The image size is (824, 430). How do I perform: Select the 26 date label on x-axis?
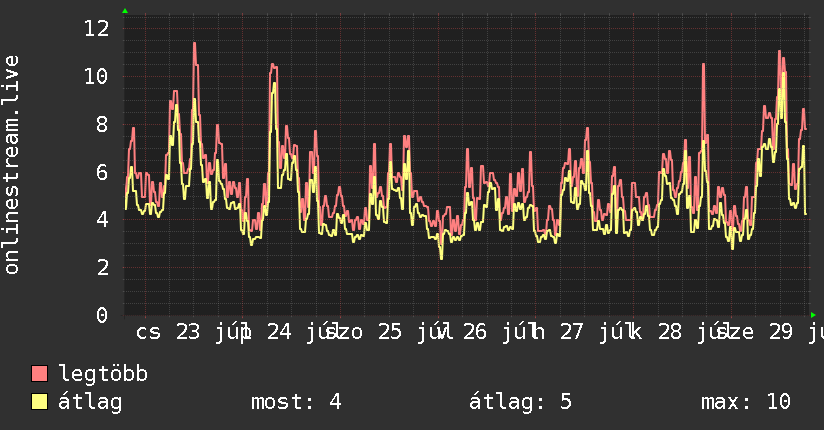(x=475, y=332)
